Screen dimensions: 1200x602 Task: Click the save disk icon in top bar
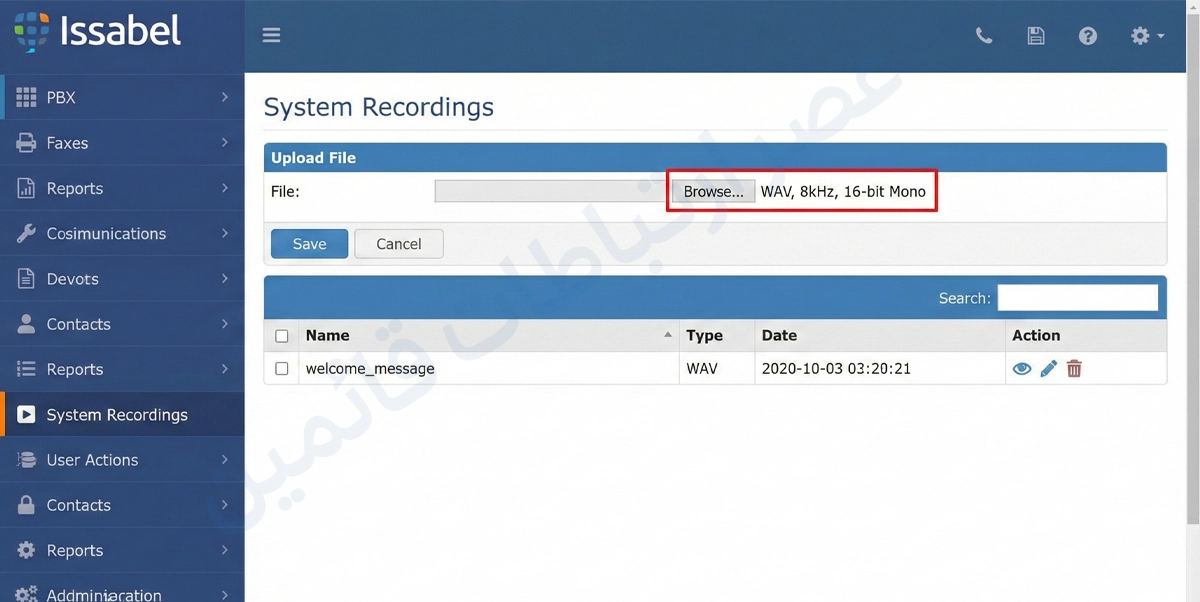1035,35
